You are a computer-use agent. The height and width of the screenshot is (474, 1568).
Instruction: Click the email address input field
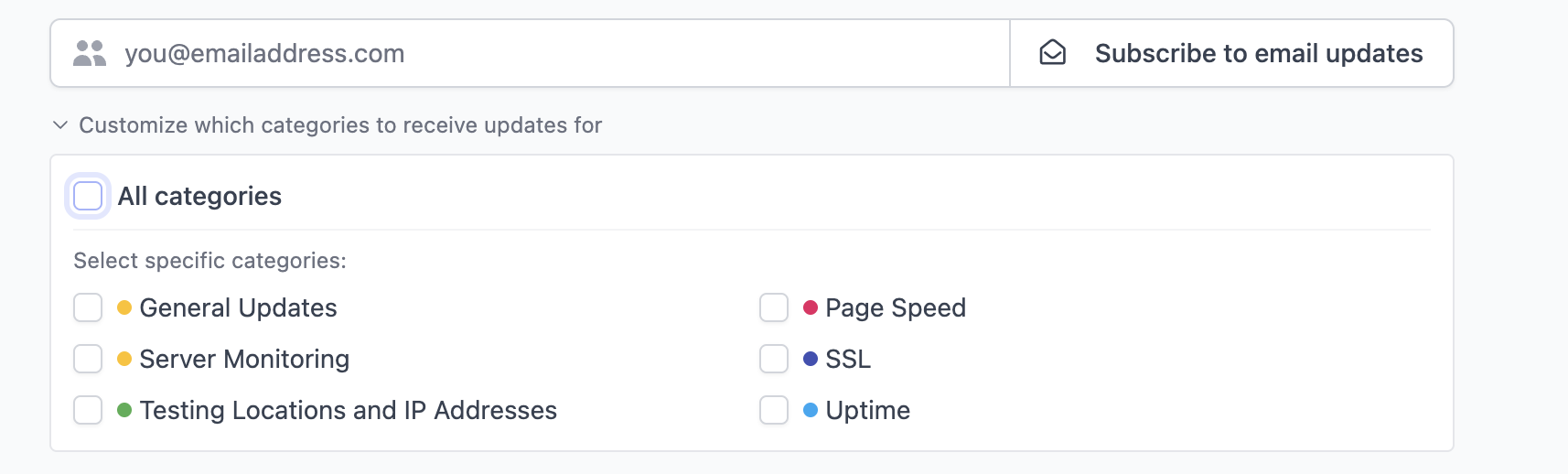click(x=549, y=53)
